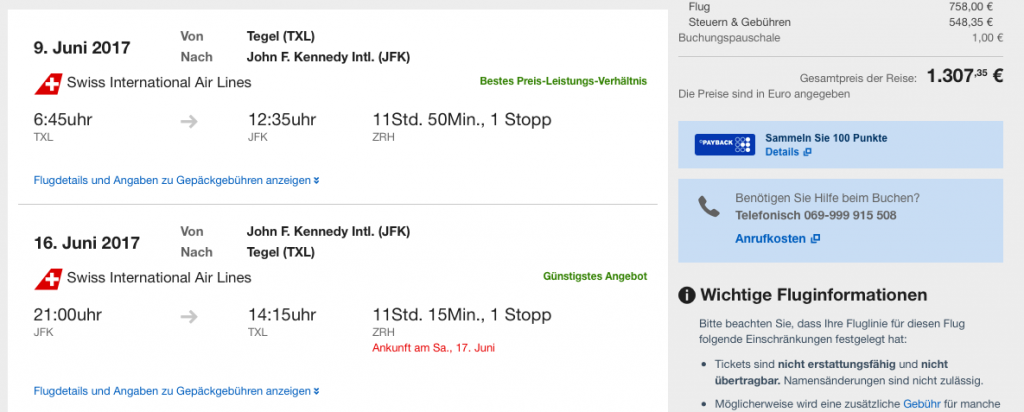The image size is (1024, 412).
Task: Click the phone help icon
Action: pyautogui.click(x=708, y=207)
